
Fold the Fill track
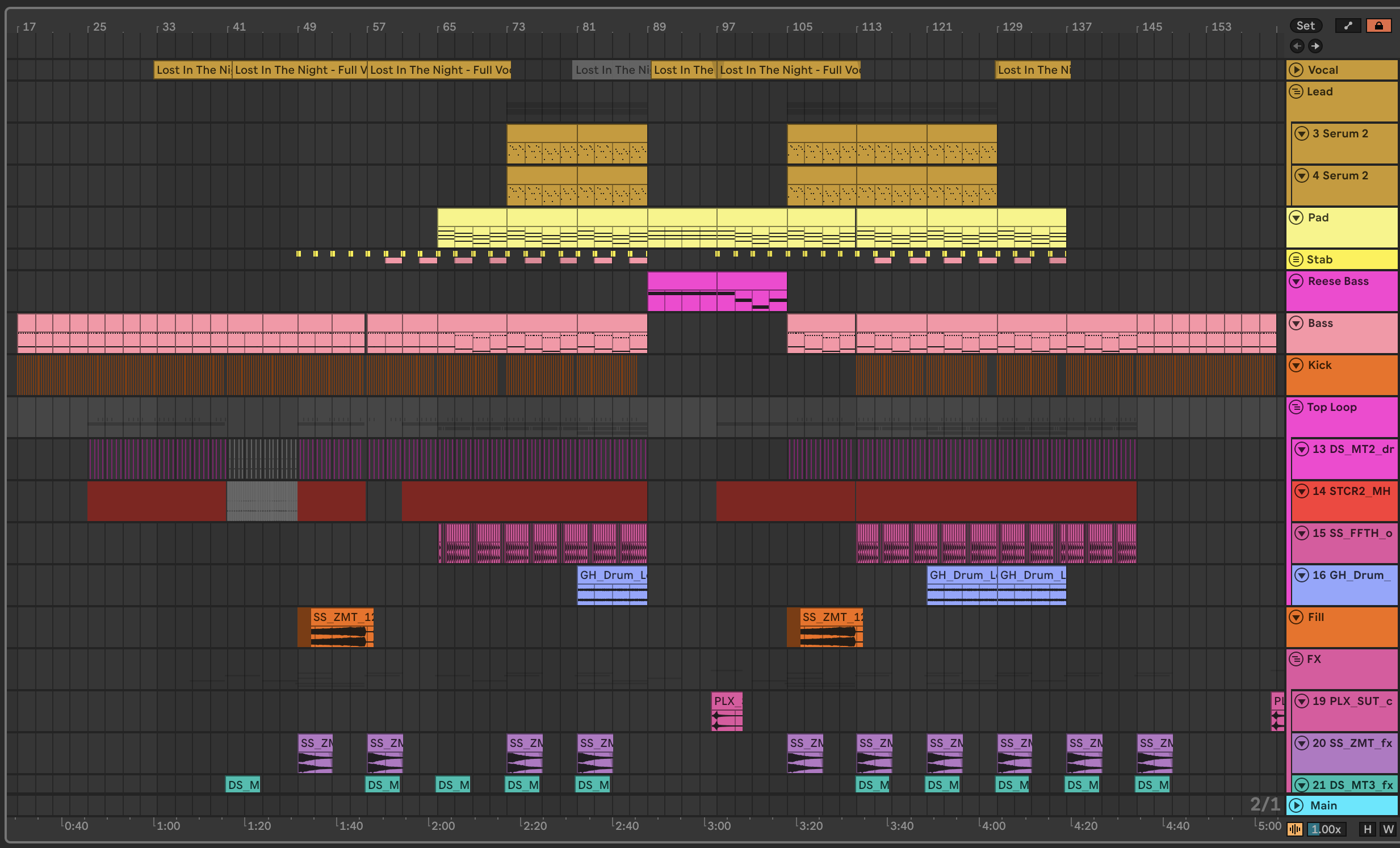tap(1296, 618)
